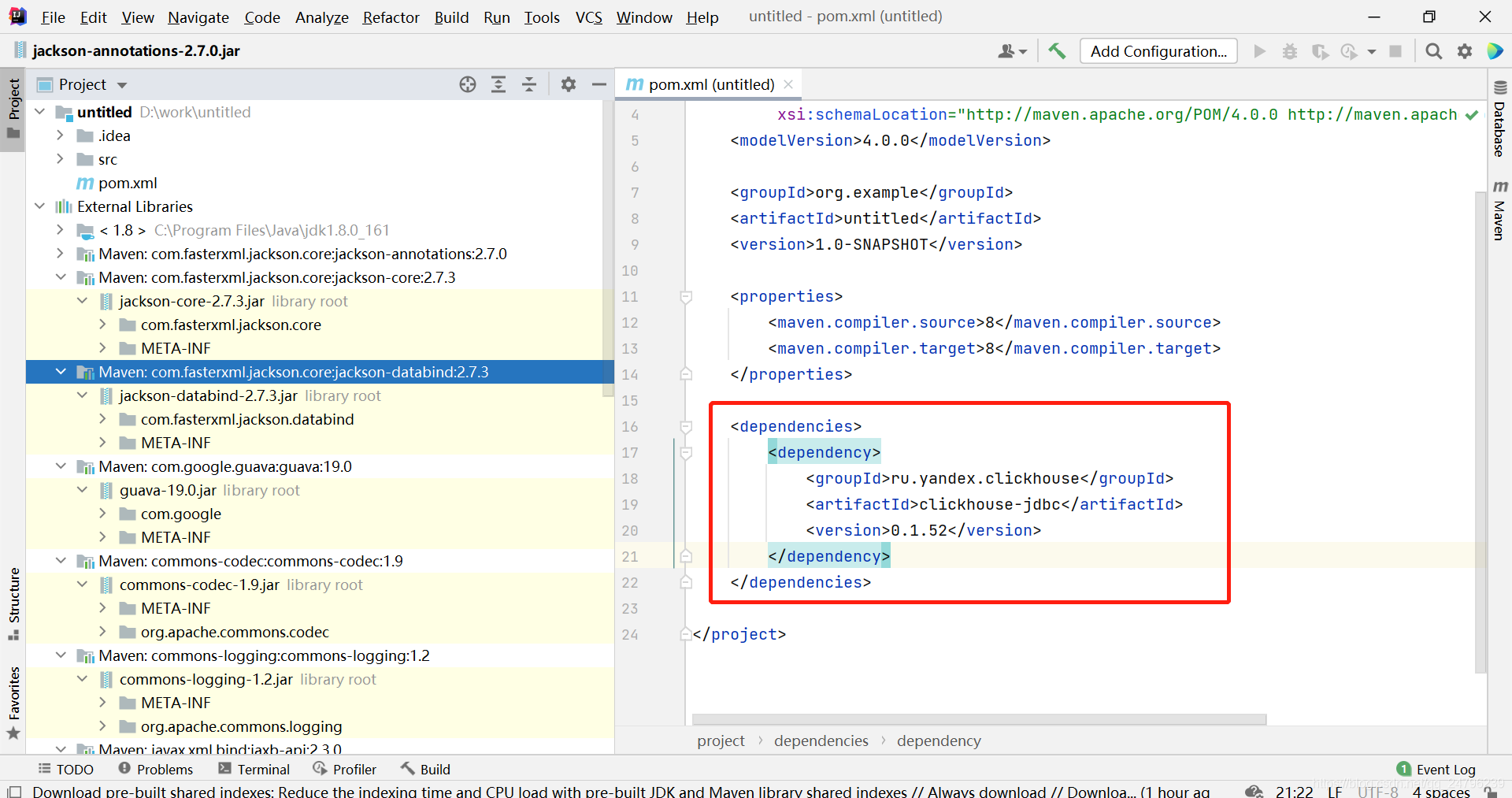Hide the Project panel with minus icon
This screenshot has height=798, width=1512.
599,84
